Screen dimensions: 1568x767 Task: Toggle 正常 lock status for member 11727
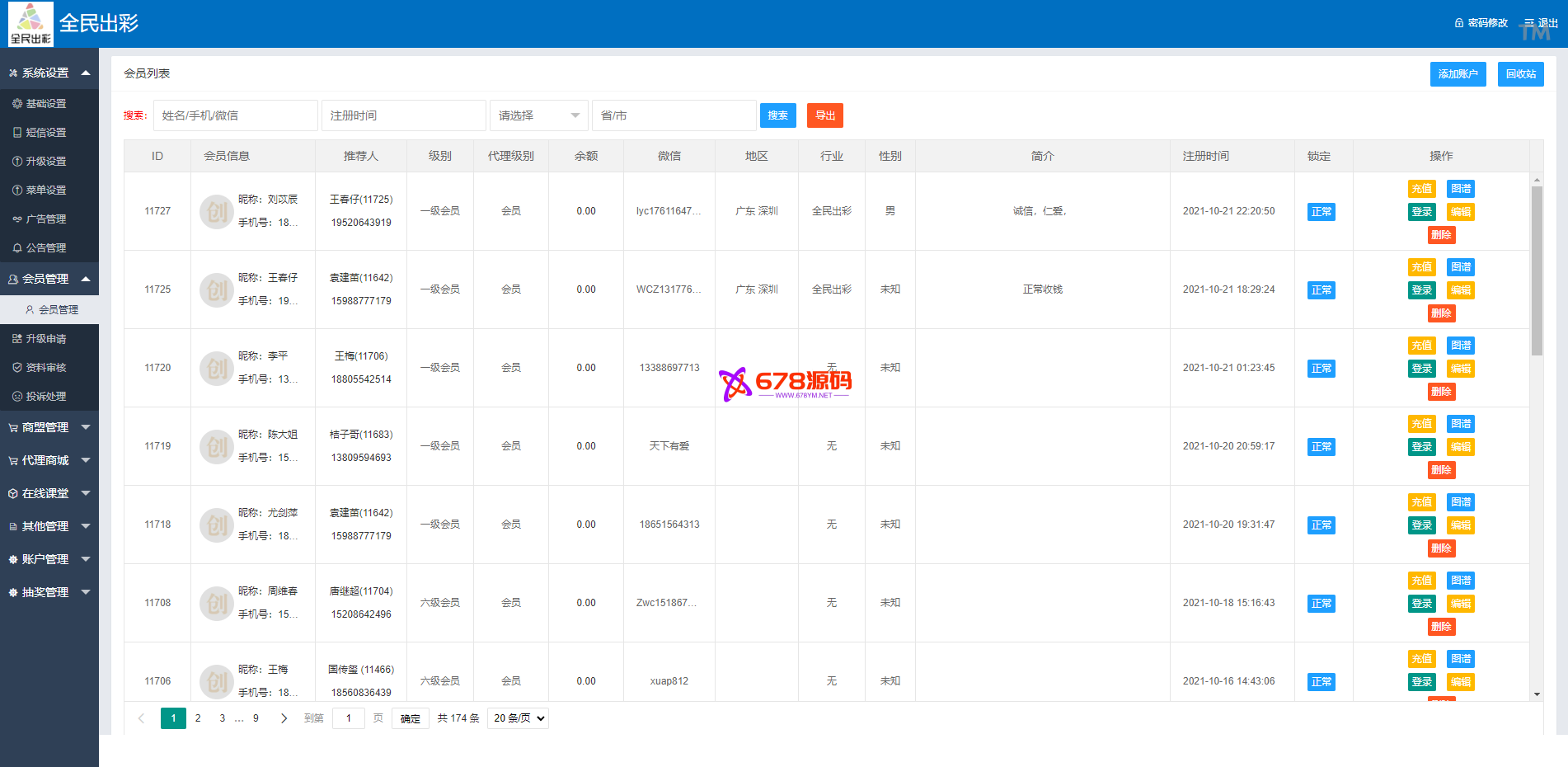[1321, 212]
